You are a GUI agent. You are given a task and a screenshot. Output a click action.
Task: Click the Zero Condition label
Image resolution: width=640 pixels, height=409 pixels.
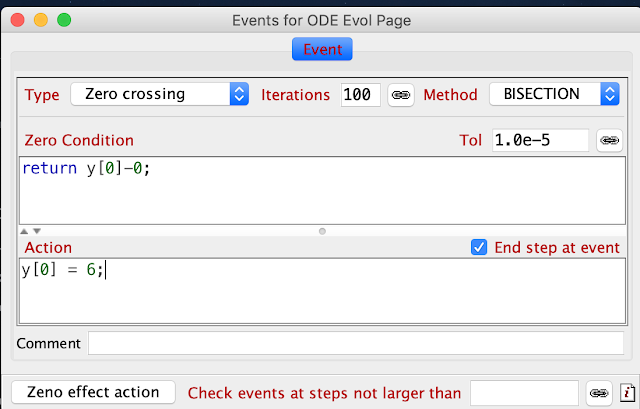[x=79, y=140]
